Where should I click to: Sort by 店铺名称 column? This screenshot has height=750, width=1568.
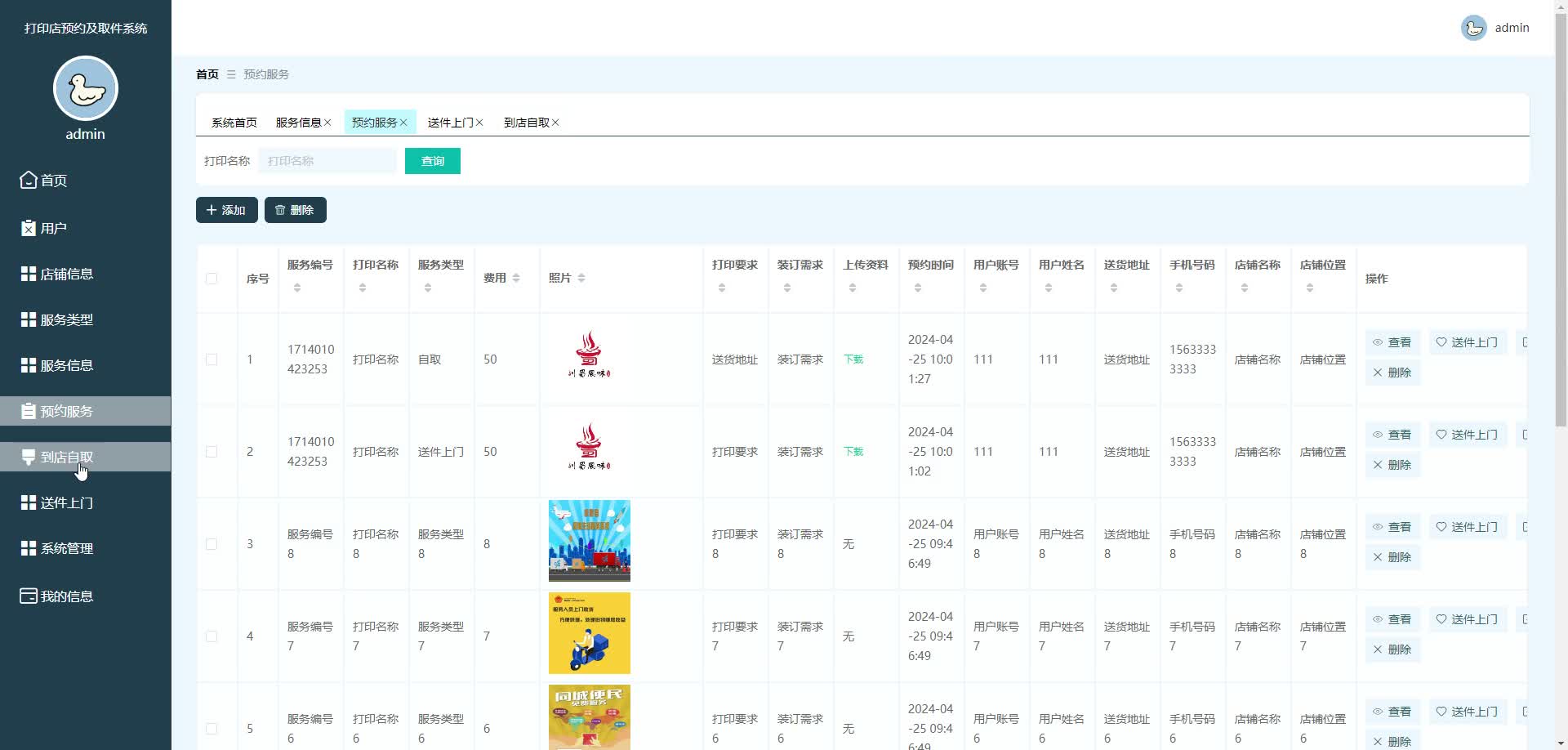[1245, 288]
